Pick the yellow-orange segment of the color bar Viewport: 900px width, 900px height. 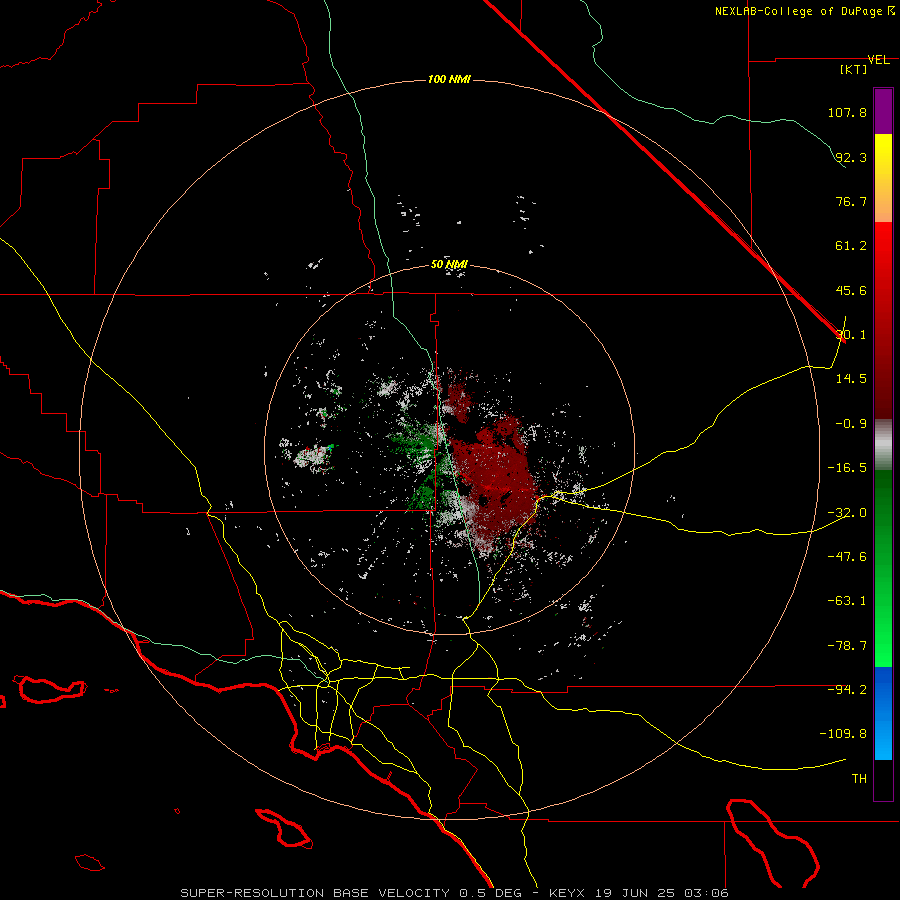pyautogui.click(x=883, y=178)
